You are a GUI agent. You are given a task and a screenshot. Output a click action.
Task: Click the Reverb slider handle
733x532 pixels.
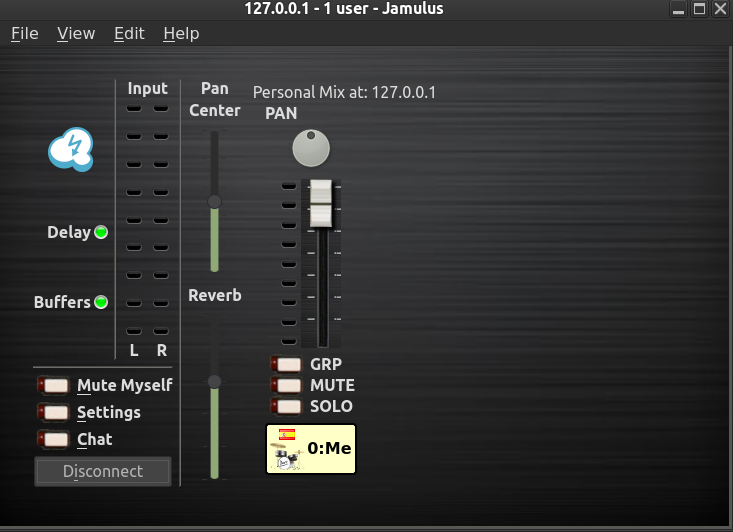click(x=215, y=381)
